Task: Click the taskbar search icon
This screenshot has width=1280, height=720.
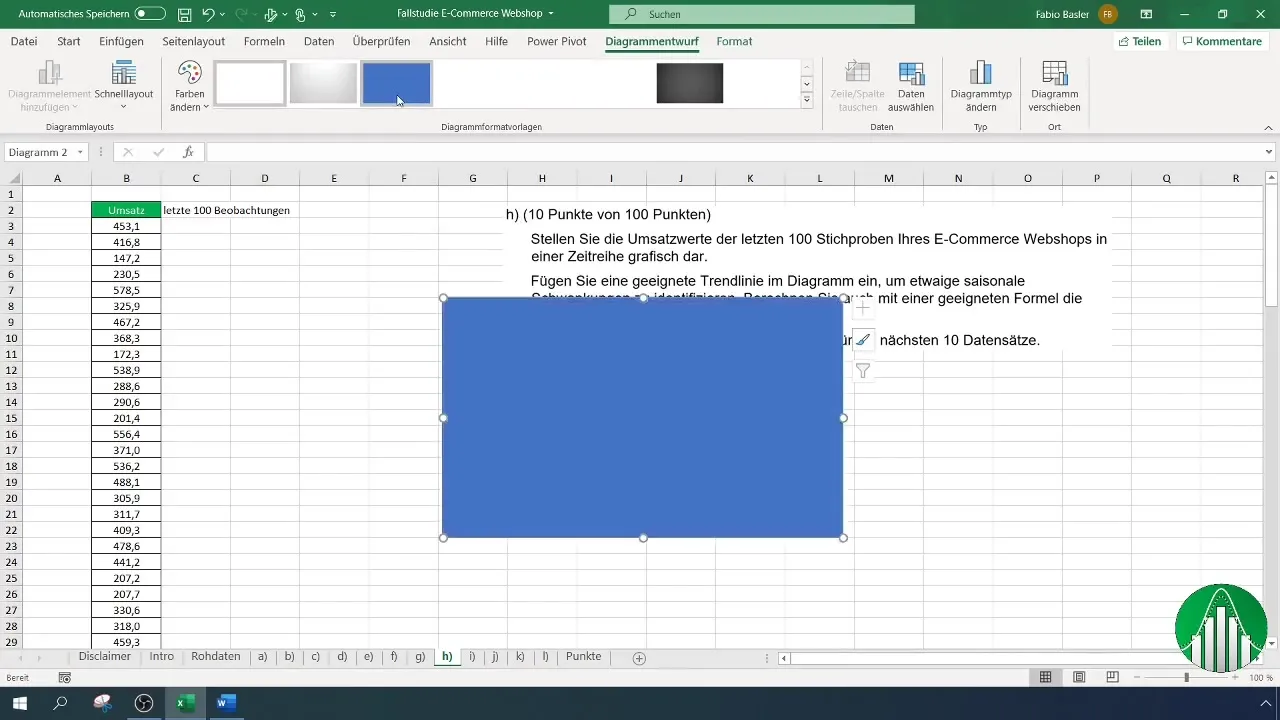Action: tap(60, 703)
